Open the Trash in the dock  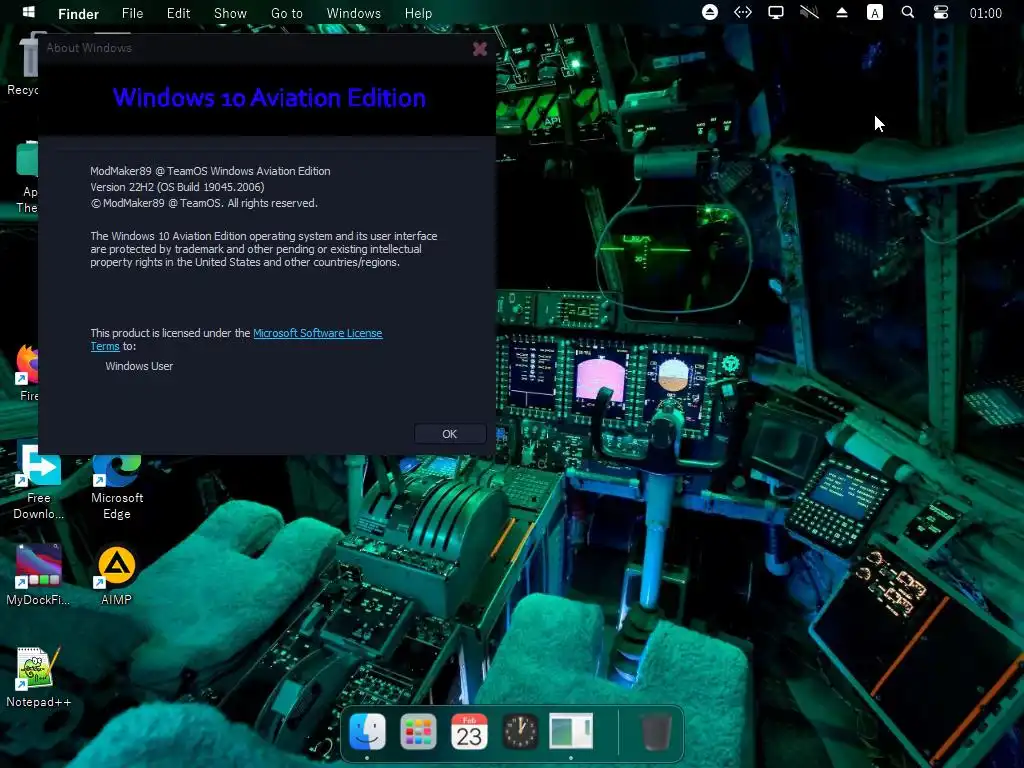656,731
